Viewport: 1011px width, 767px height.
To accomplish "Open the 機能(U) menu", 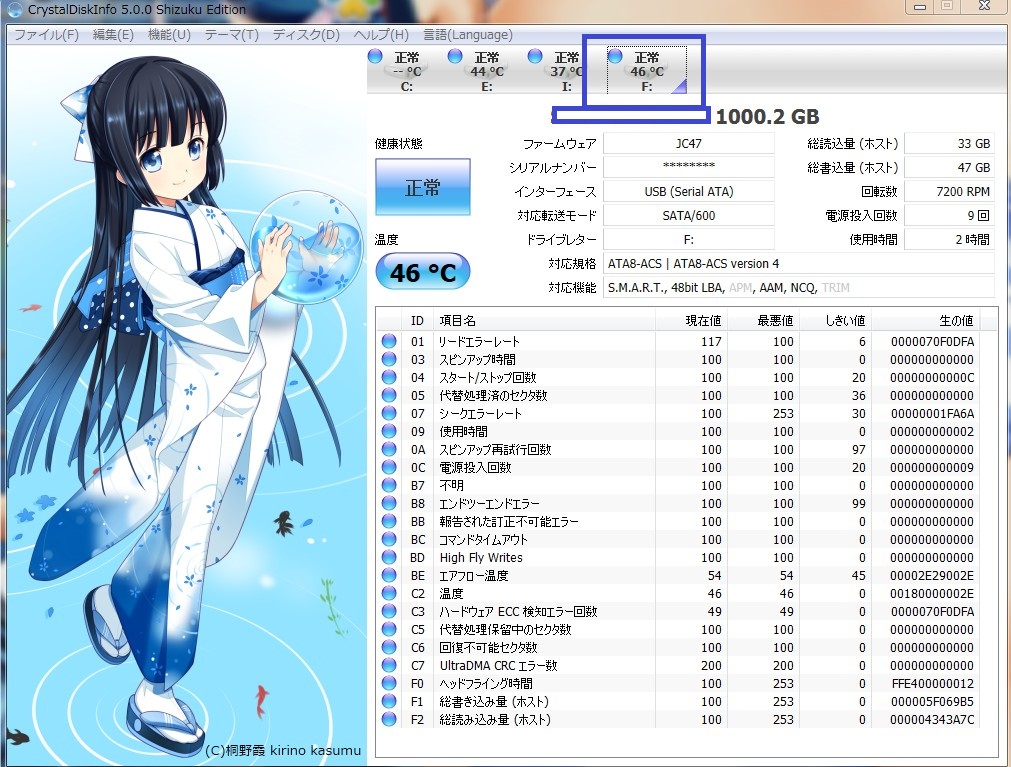I will (169, 35).
